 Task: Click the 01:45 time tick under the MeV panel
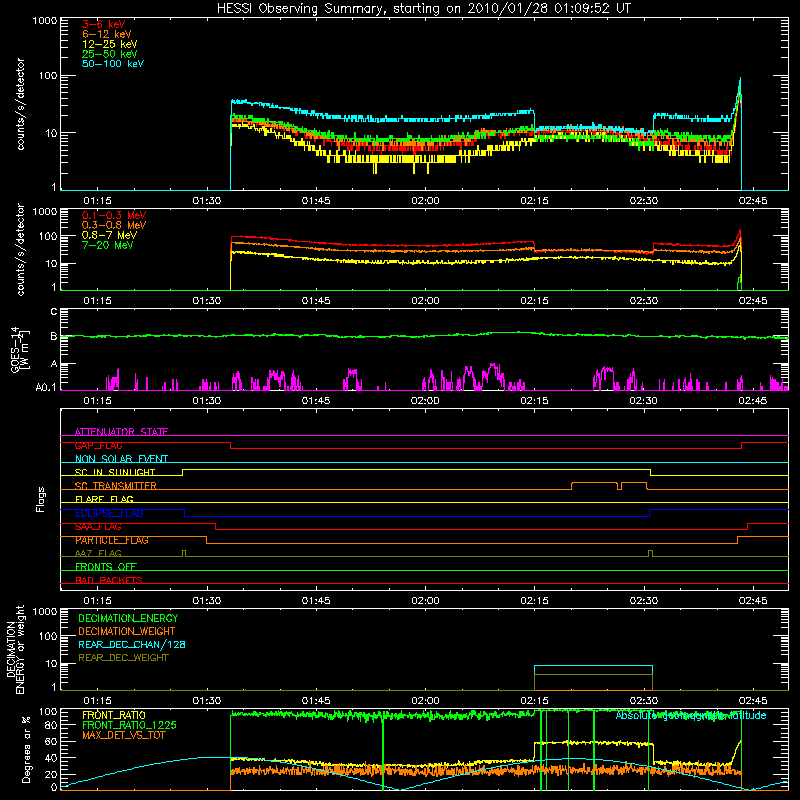(316, 301)
